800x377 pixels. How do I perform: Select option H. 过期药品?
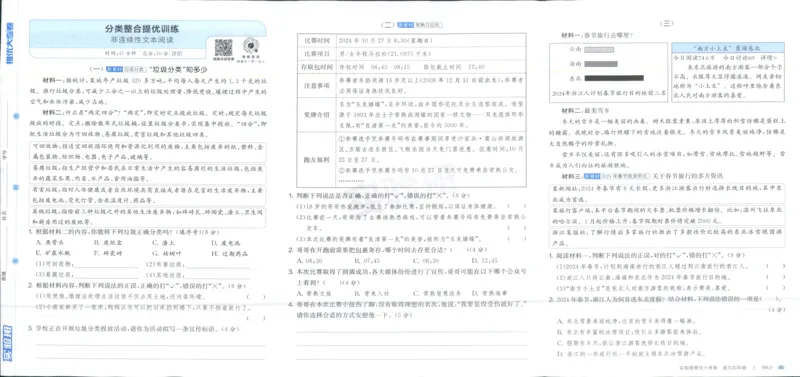[x=229, y=253]
